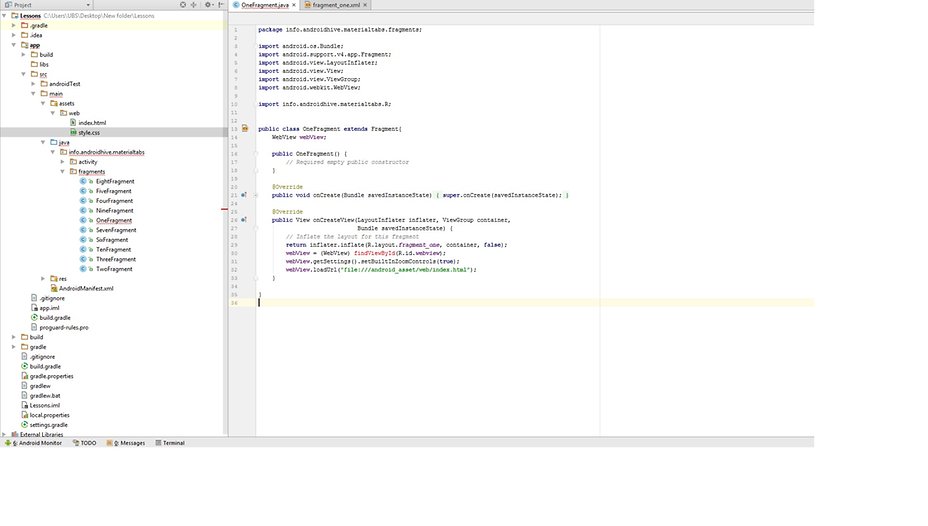Select AndroidManifest.xml file
This screenshot has width=928, height=526.
click(86, 289)
